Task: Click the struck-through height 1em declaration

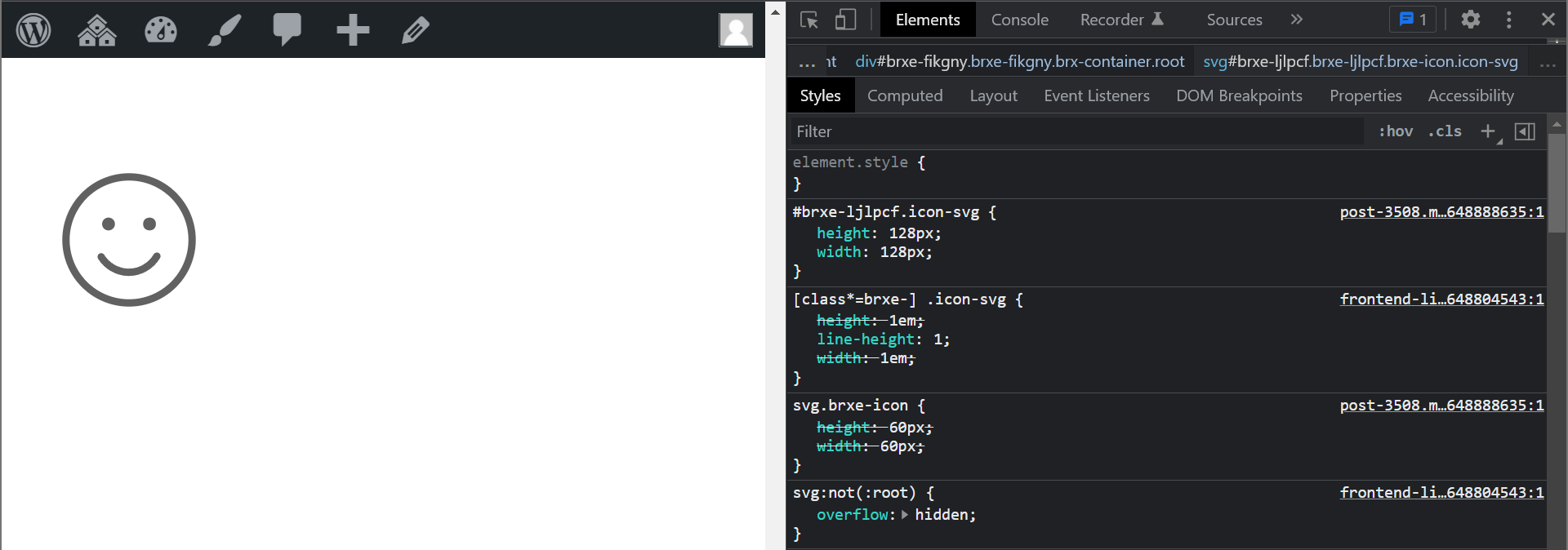Action: 870,321
